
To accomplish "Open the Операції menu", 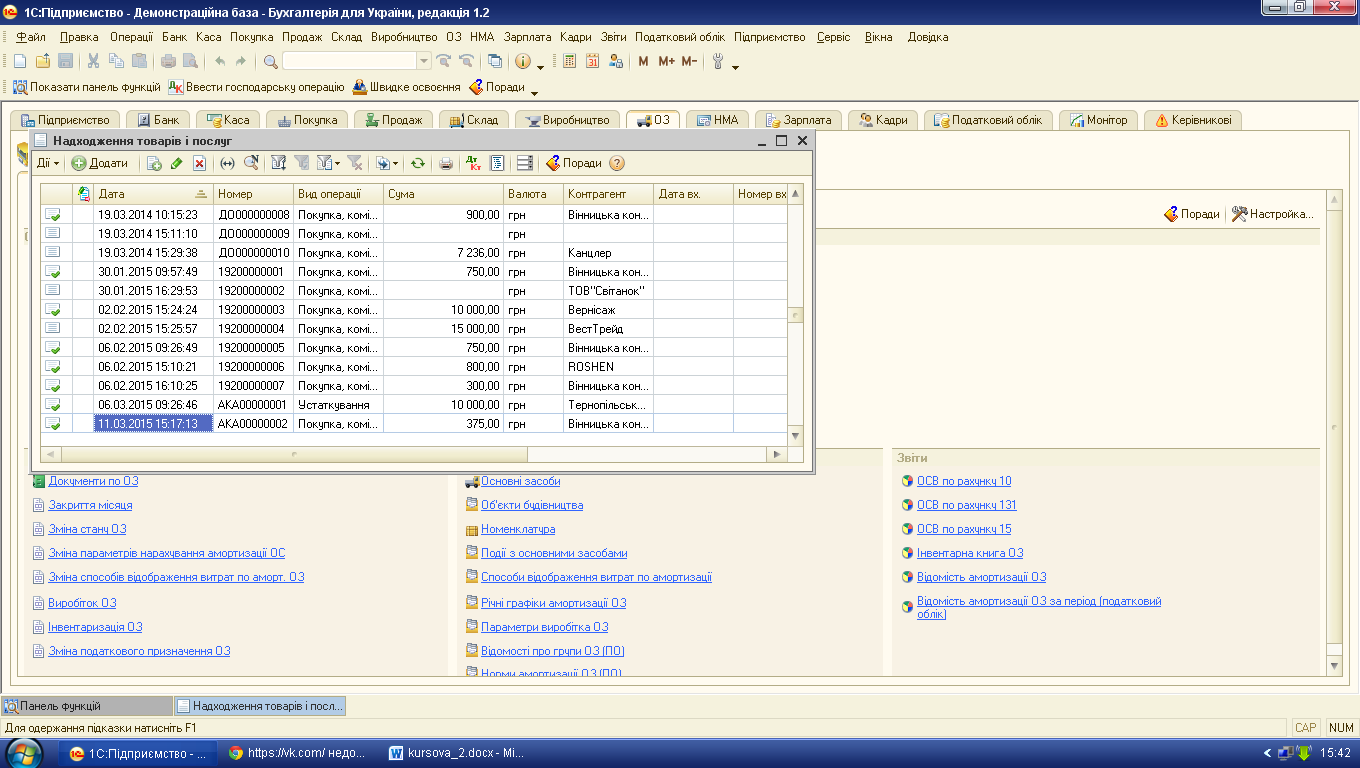I will coord(132,37).
